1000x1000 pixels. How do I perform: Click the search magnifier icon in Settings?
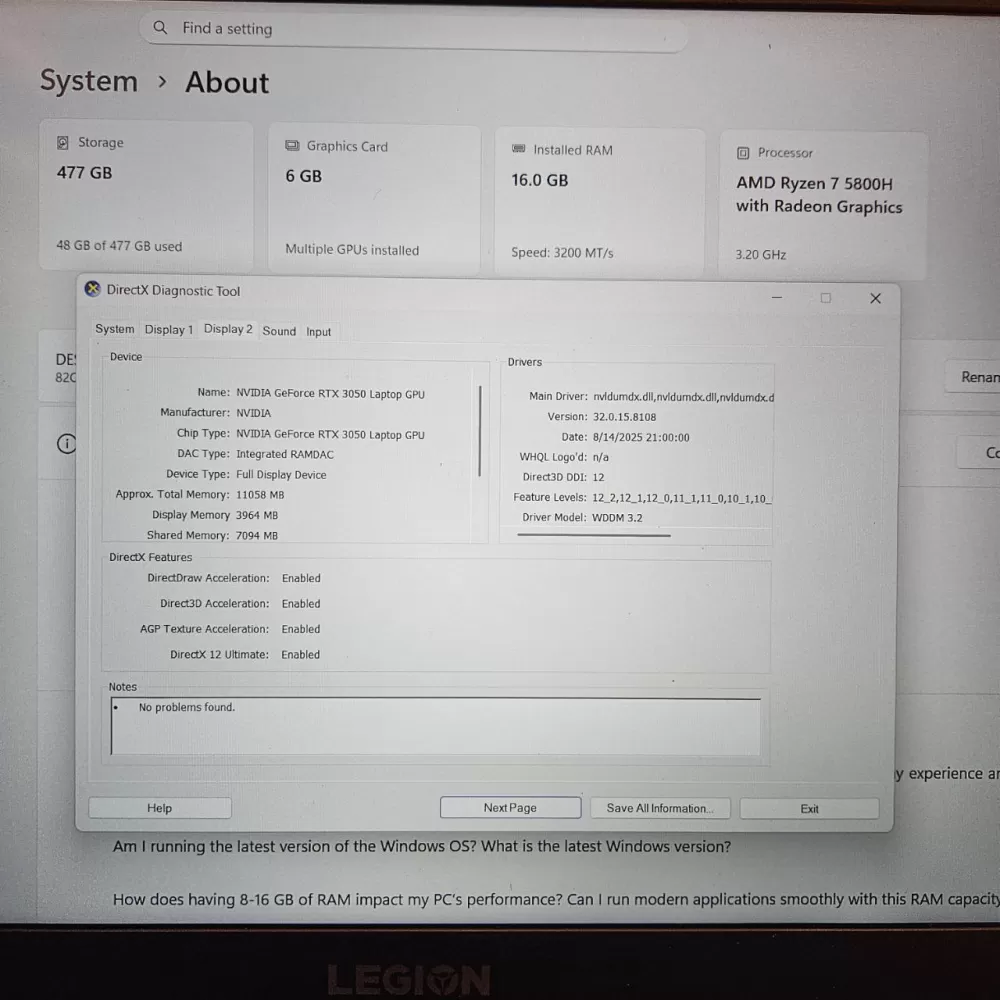pyautogui.click(x=160, y=27)
